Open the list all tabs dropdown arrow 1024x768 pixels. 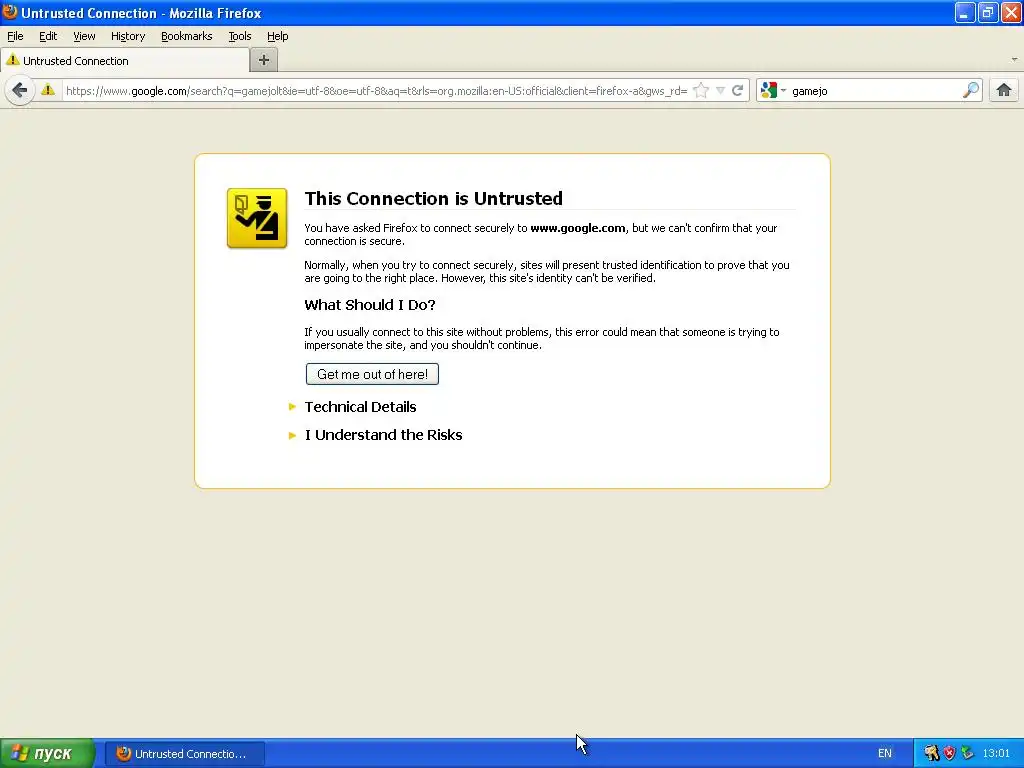(x=1014, y=59)
